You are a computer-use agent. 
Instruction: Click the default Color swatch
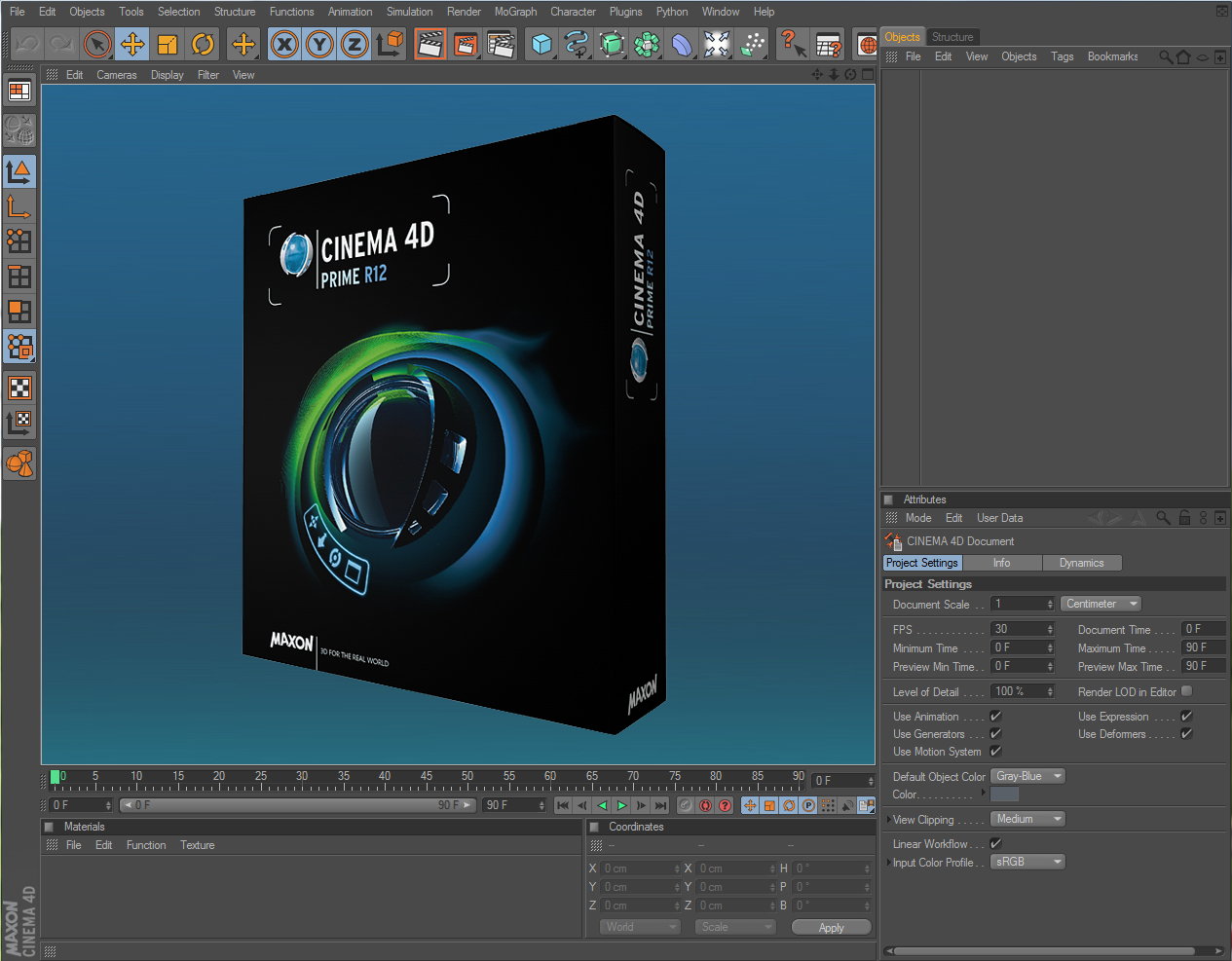[1004, 794]
